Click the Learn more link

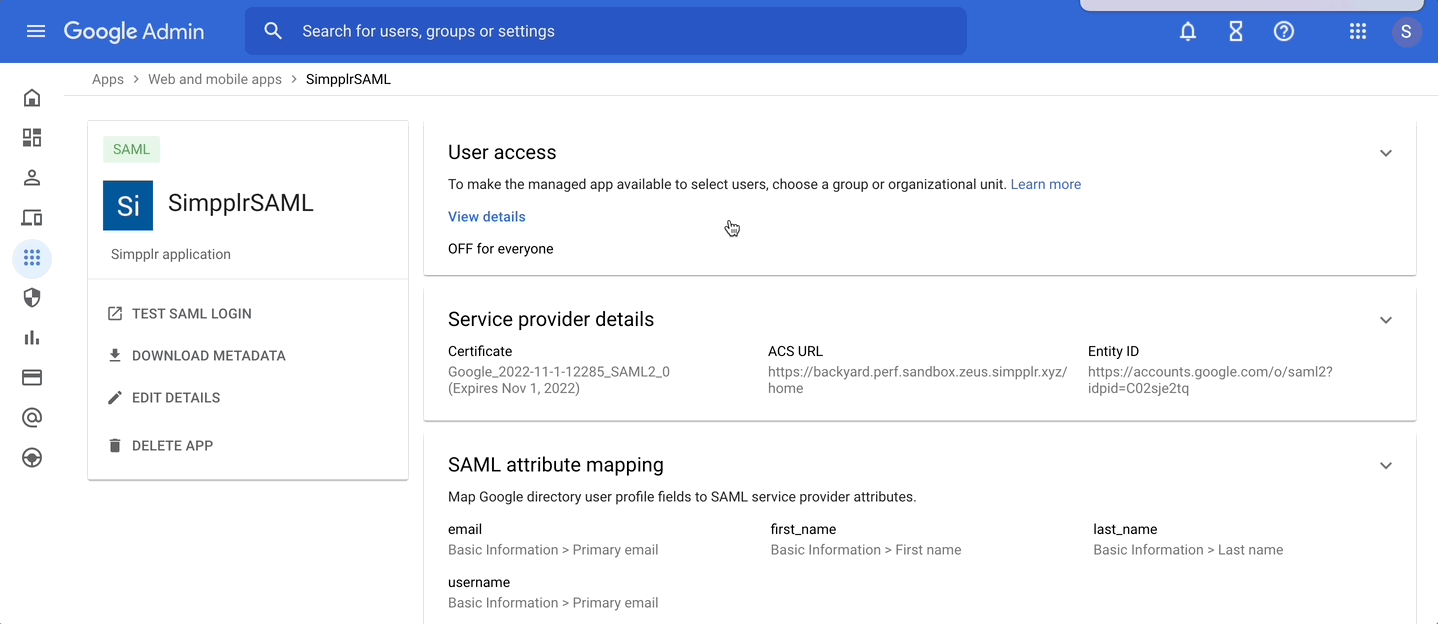coord(1045,184)
